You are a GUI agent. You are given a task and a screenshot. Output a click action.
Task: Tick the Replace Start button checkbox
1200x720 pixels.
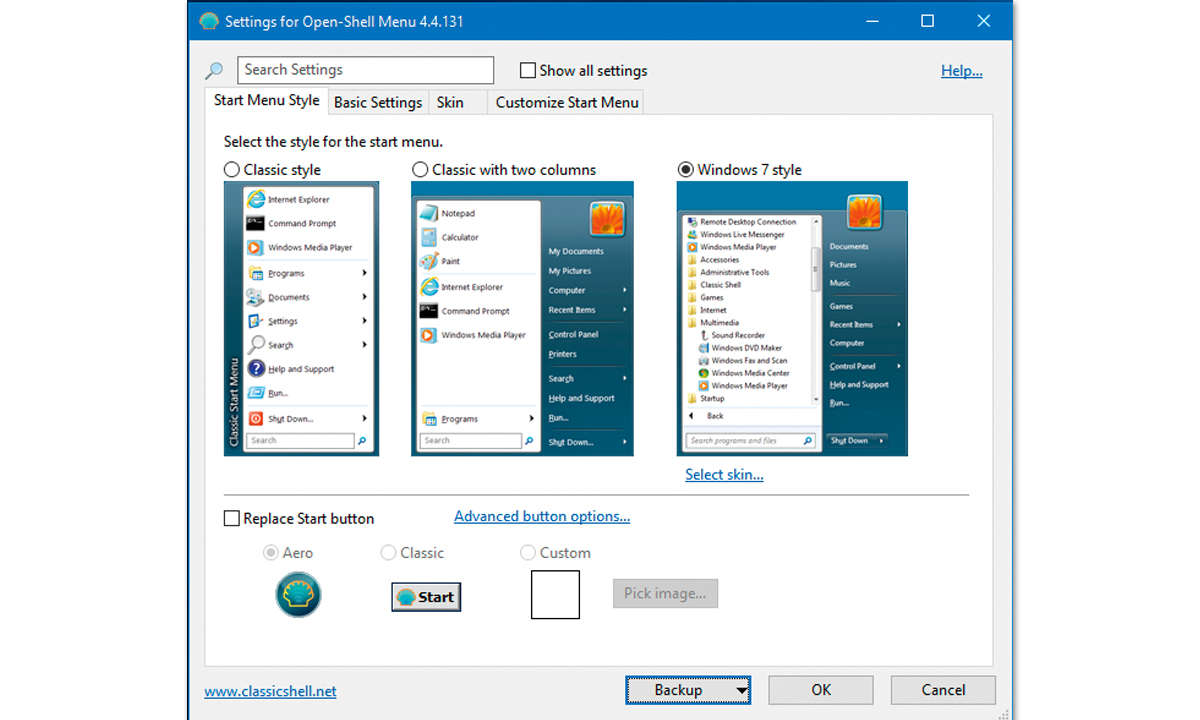[232, 518]
